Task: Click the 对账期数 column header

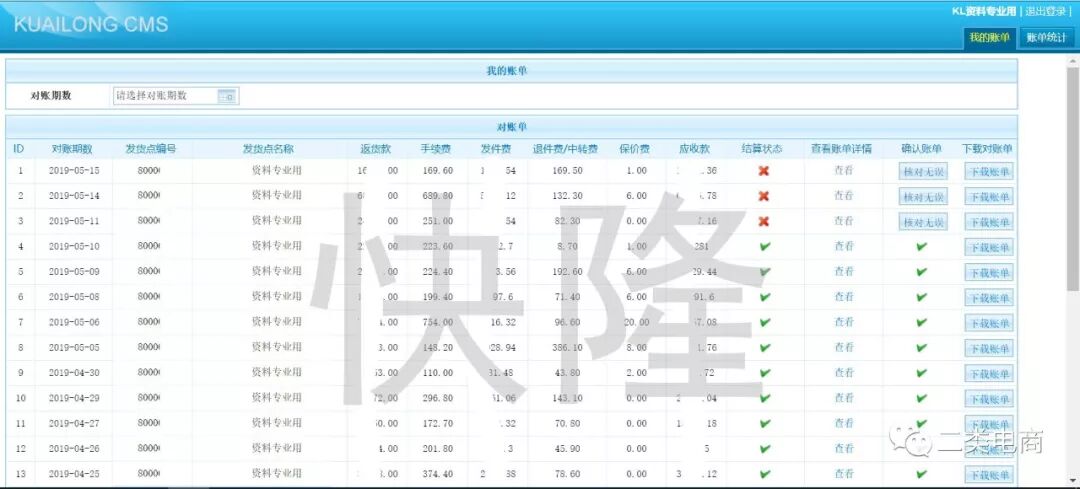Action: point(72,148)
